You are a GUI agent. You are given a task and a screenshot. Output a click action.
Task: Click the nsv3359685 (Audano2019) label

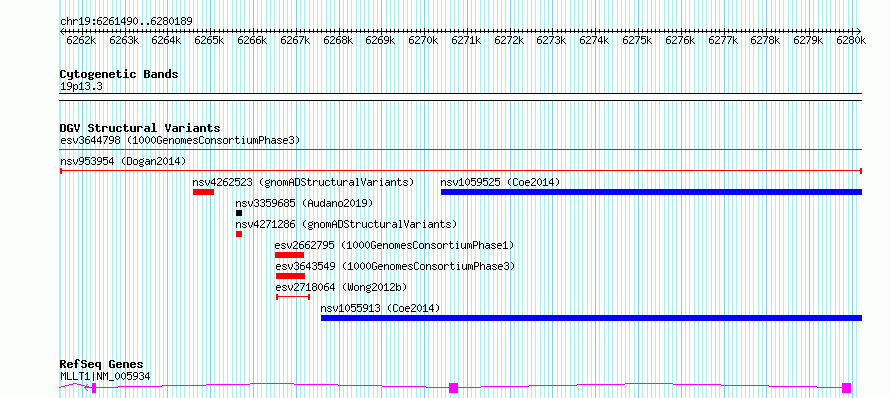tap(304, 203)
